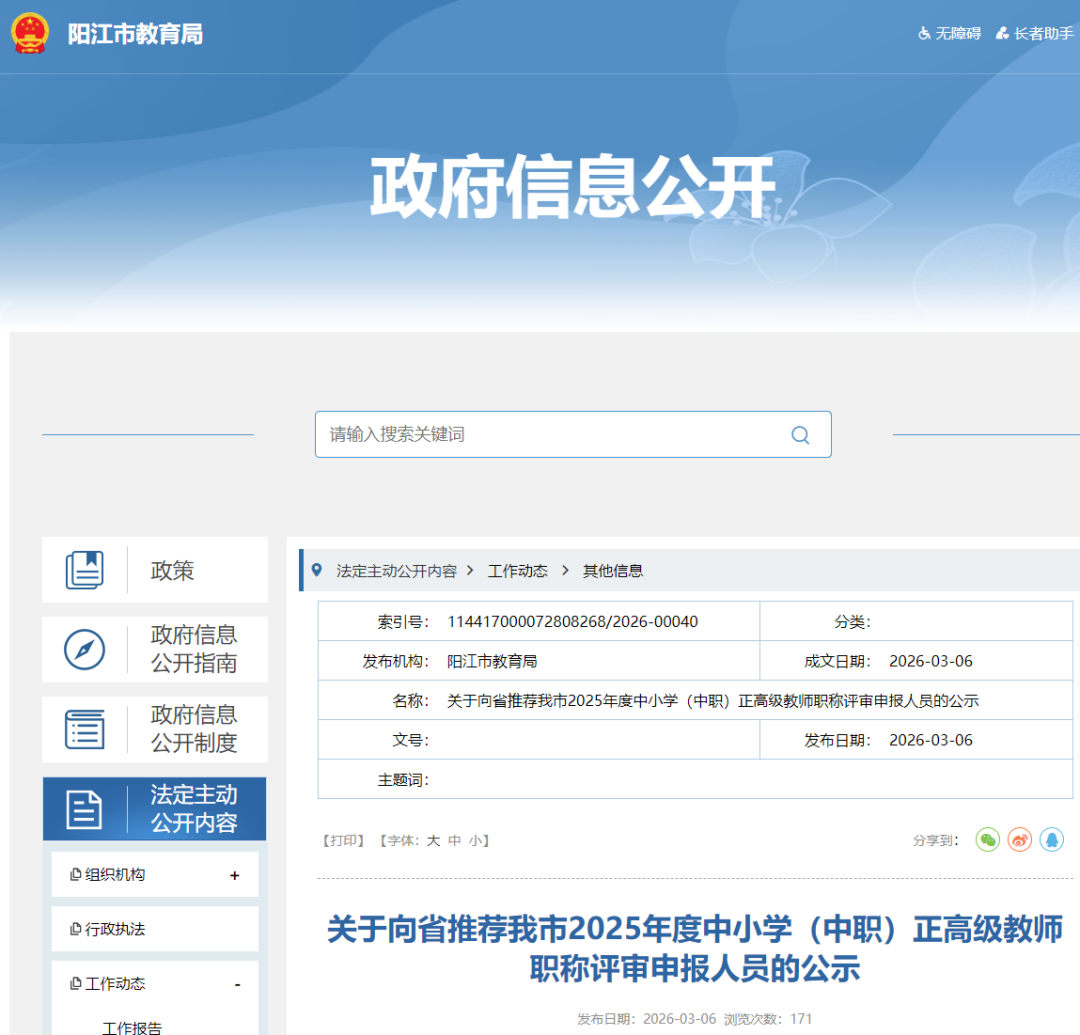
Task: Click the 打印 print link
Action: coord(343,841)
